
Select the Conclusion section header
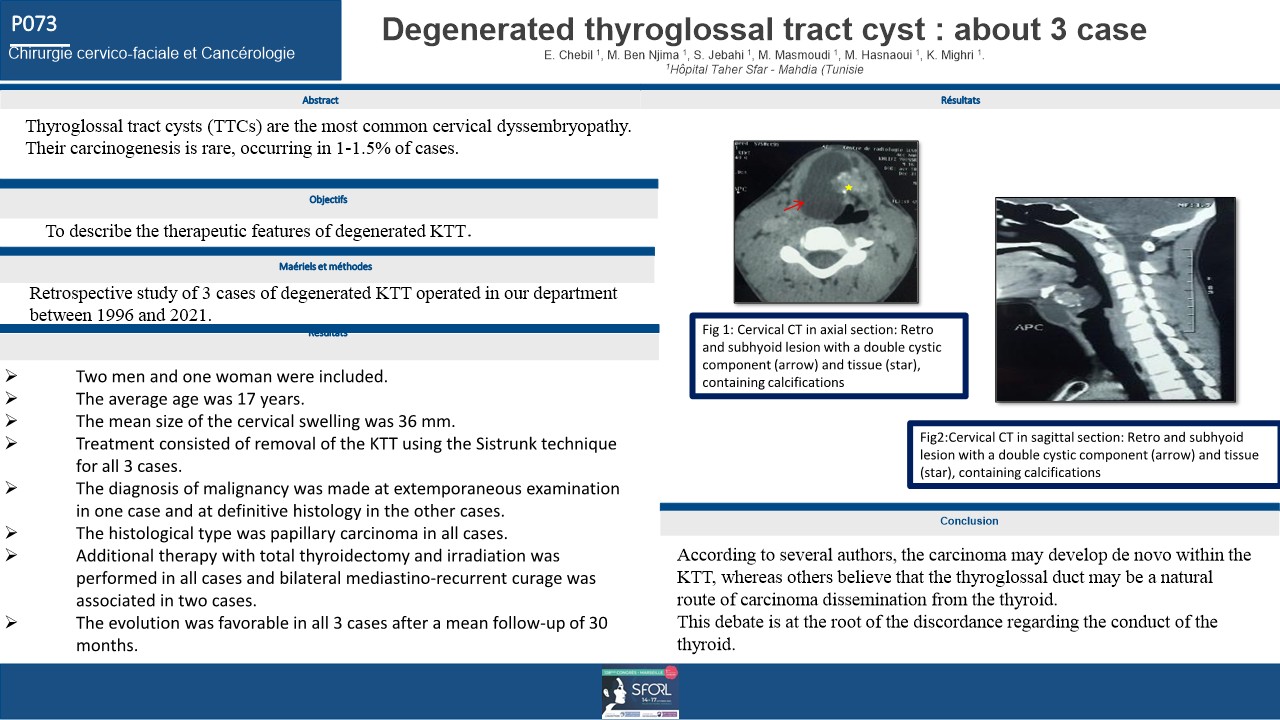pos(968,521)
